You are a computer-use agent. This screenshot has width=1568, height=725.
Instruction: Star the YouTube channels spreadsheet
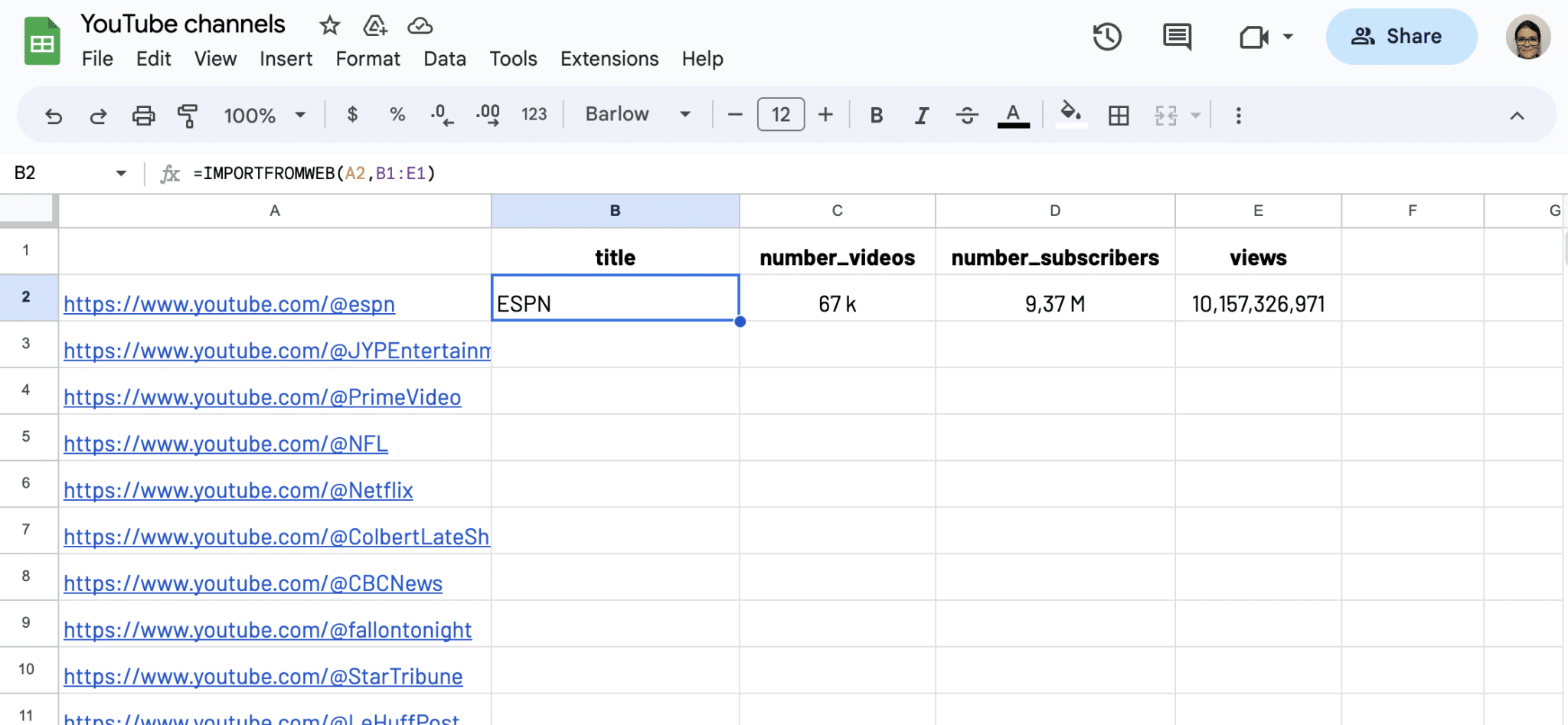point(329,25)
